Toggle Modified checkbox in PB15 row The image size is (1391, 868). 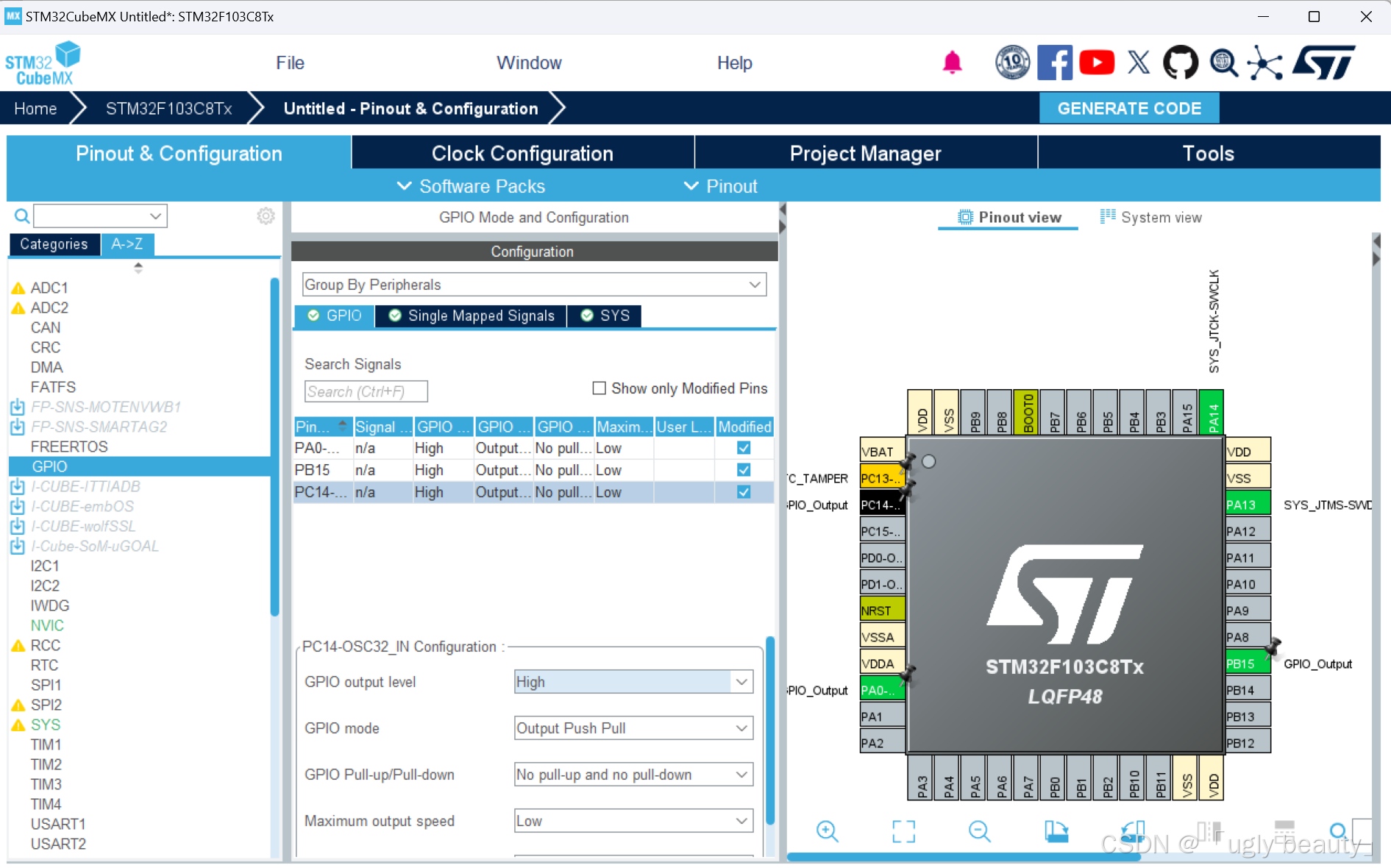click(x=744, y=470)
